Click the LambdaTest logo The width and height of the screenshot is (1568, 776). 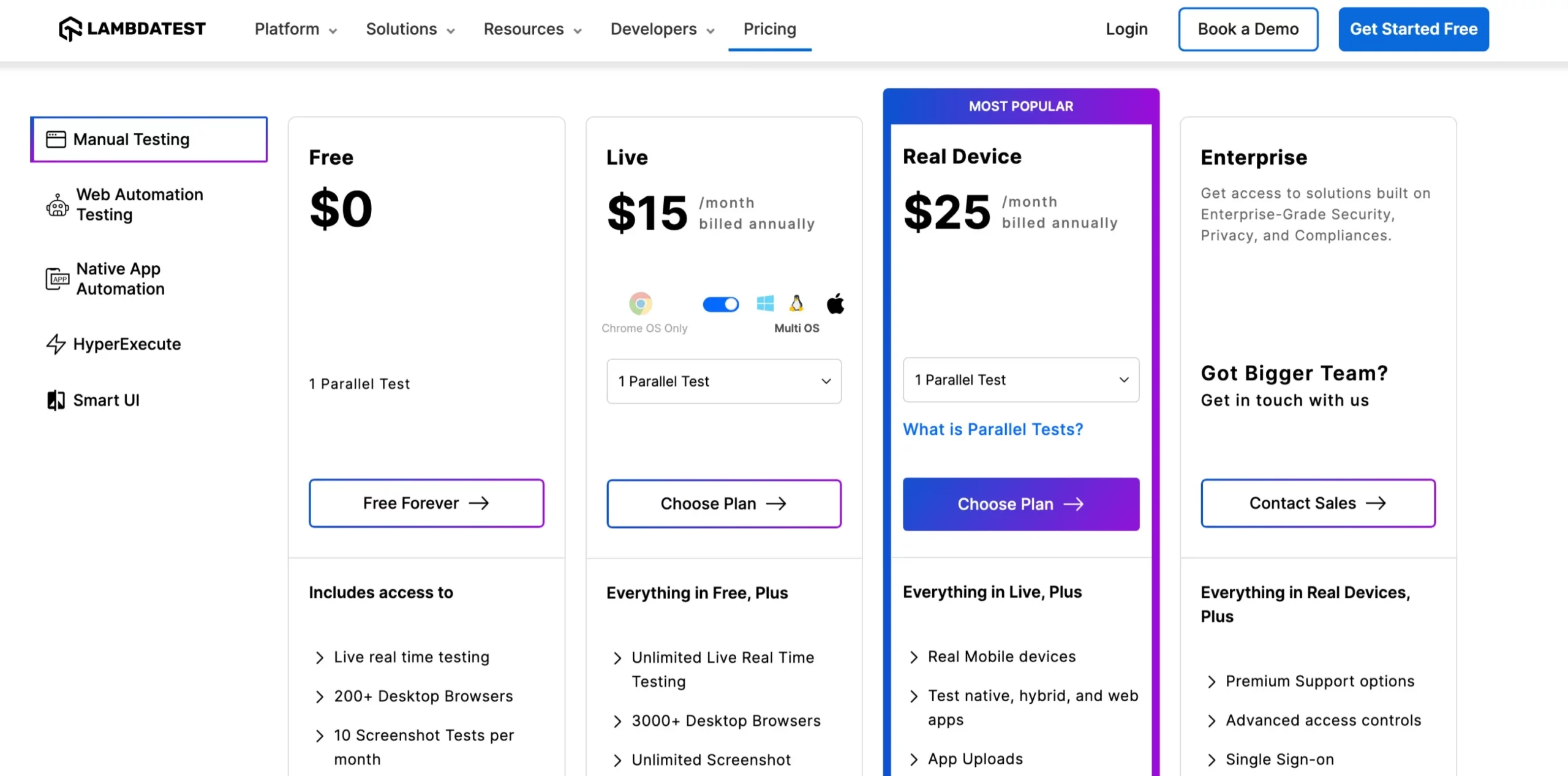pos(130,28)
